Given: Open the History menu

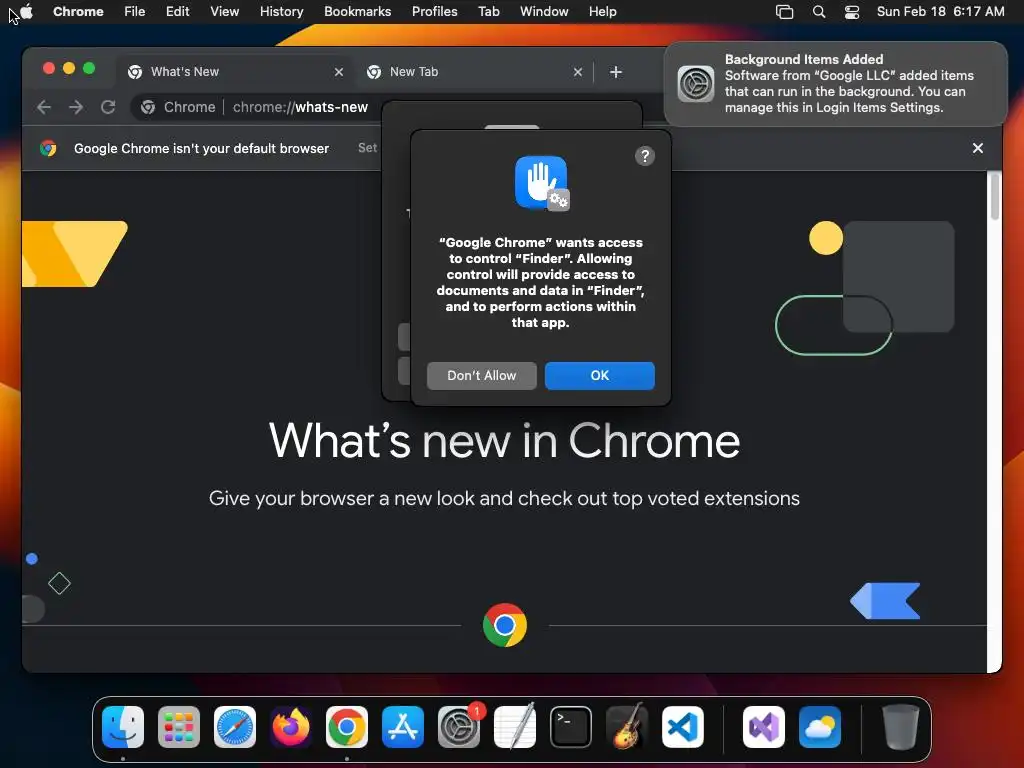Looking at the screenshot, I should point(281,12).
